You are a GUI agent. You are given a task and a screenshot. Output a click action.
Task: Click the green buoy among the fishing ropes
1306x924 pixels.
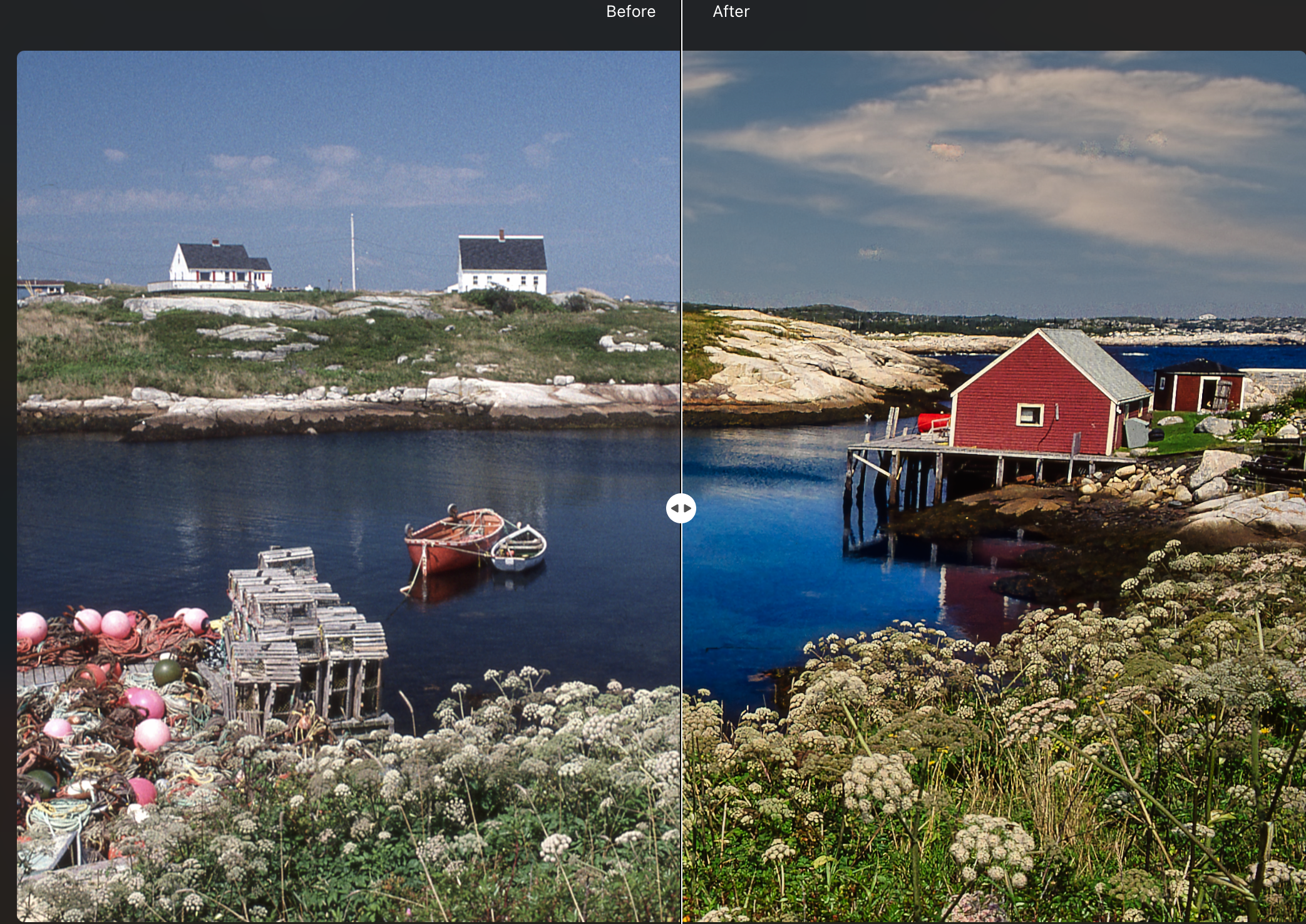[167, 673]
